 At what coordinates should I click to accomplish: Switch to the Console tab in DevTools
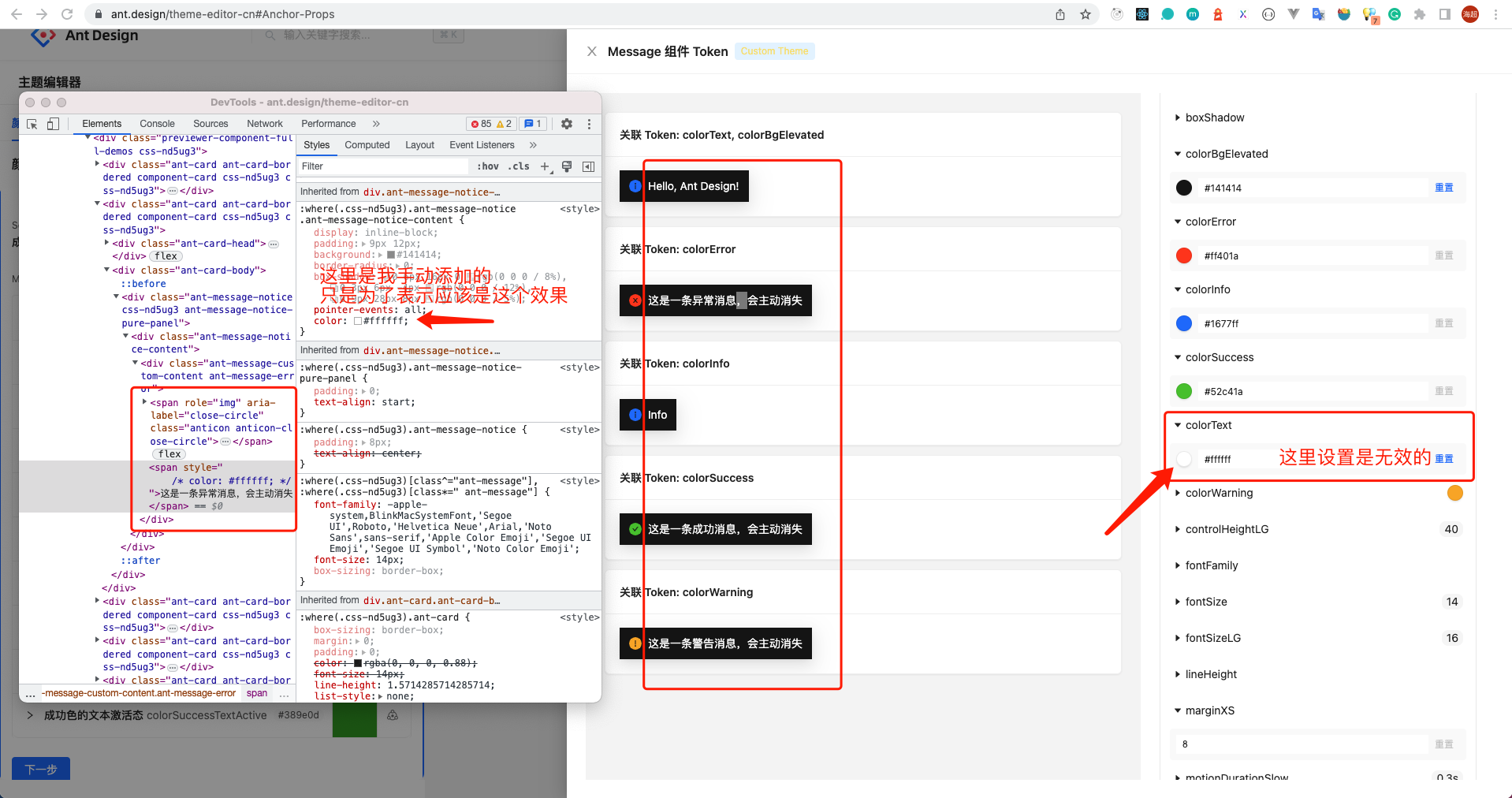click(x=157, y=124)
